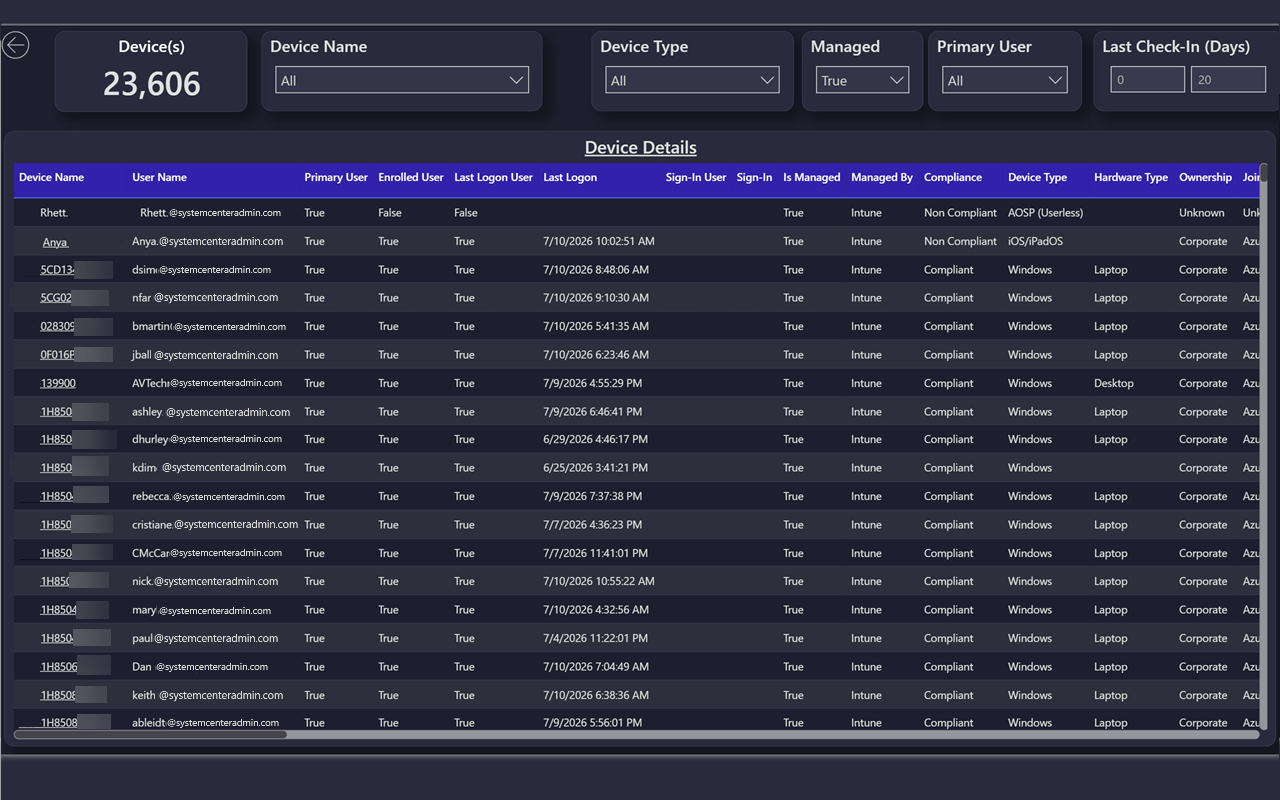Sort by Last Logon column header

570,177
